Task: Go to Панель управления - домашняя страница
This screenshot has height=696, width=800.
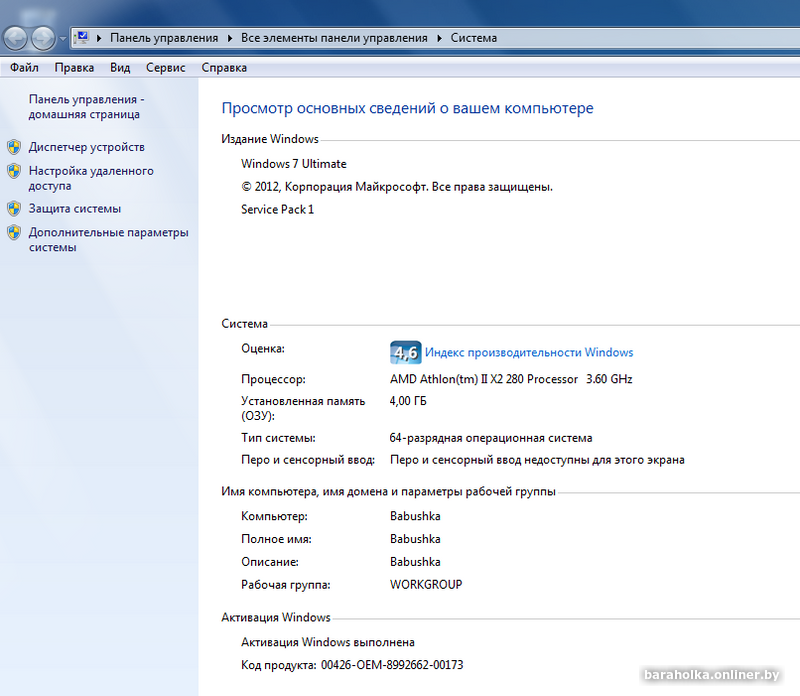Action: pyautogui.click(x=86, y=107)
